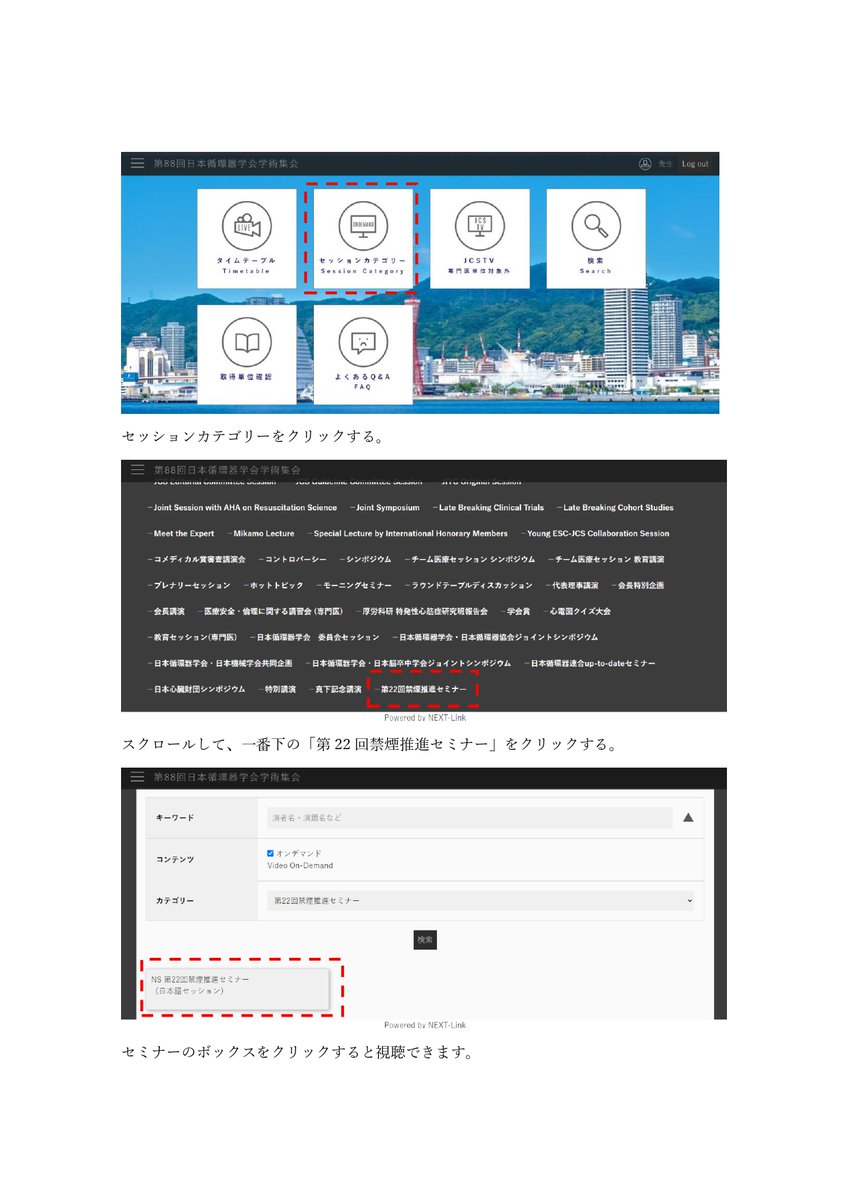Click the キーワード input field

point(469,818)
